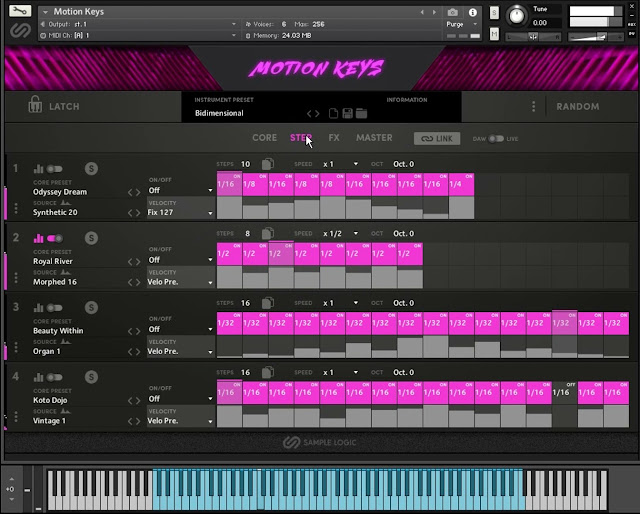Open core 3 three-dot options menu

coord(16,347)
